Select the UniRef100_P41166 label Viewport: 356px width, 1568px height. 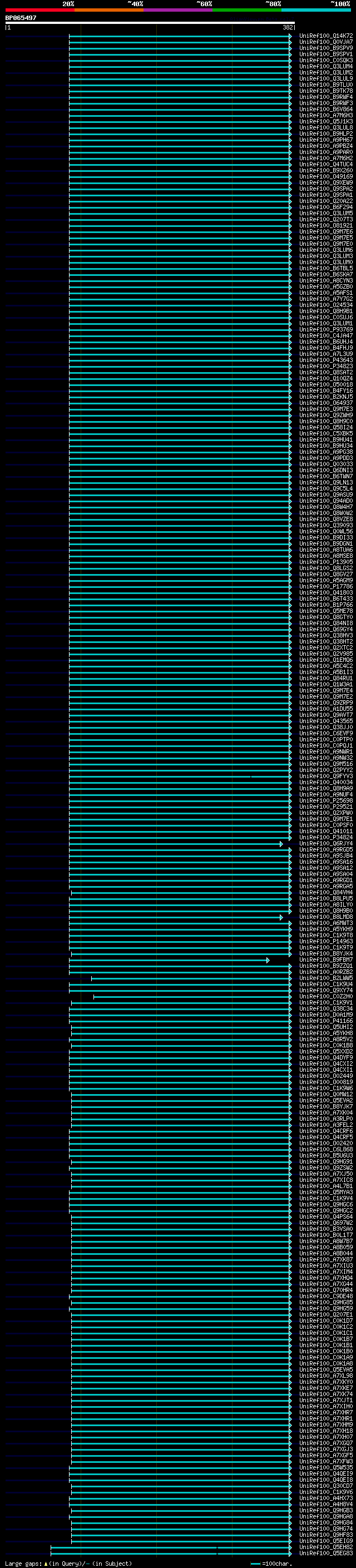pyautogui.click(x=326, y=1021)
